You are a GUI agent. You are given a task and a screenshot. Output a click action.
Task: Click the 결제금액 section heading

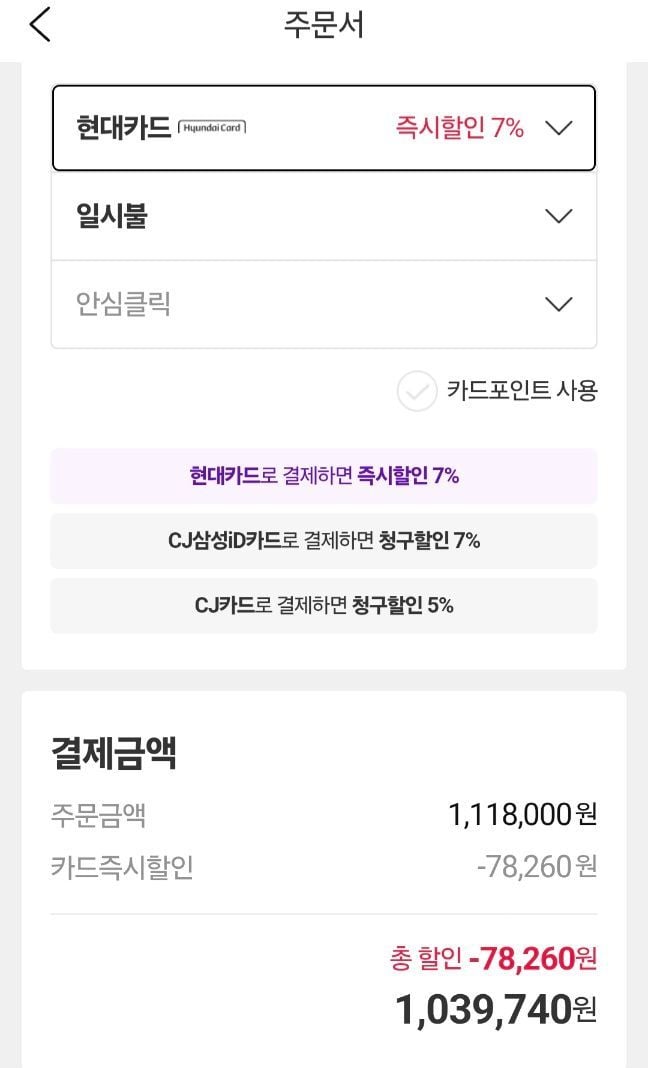point(114,753)
